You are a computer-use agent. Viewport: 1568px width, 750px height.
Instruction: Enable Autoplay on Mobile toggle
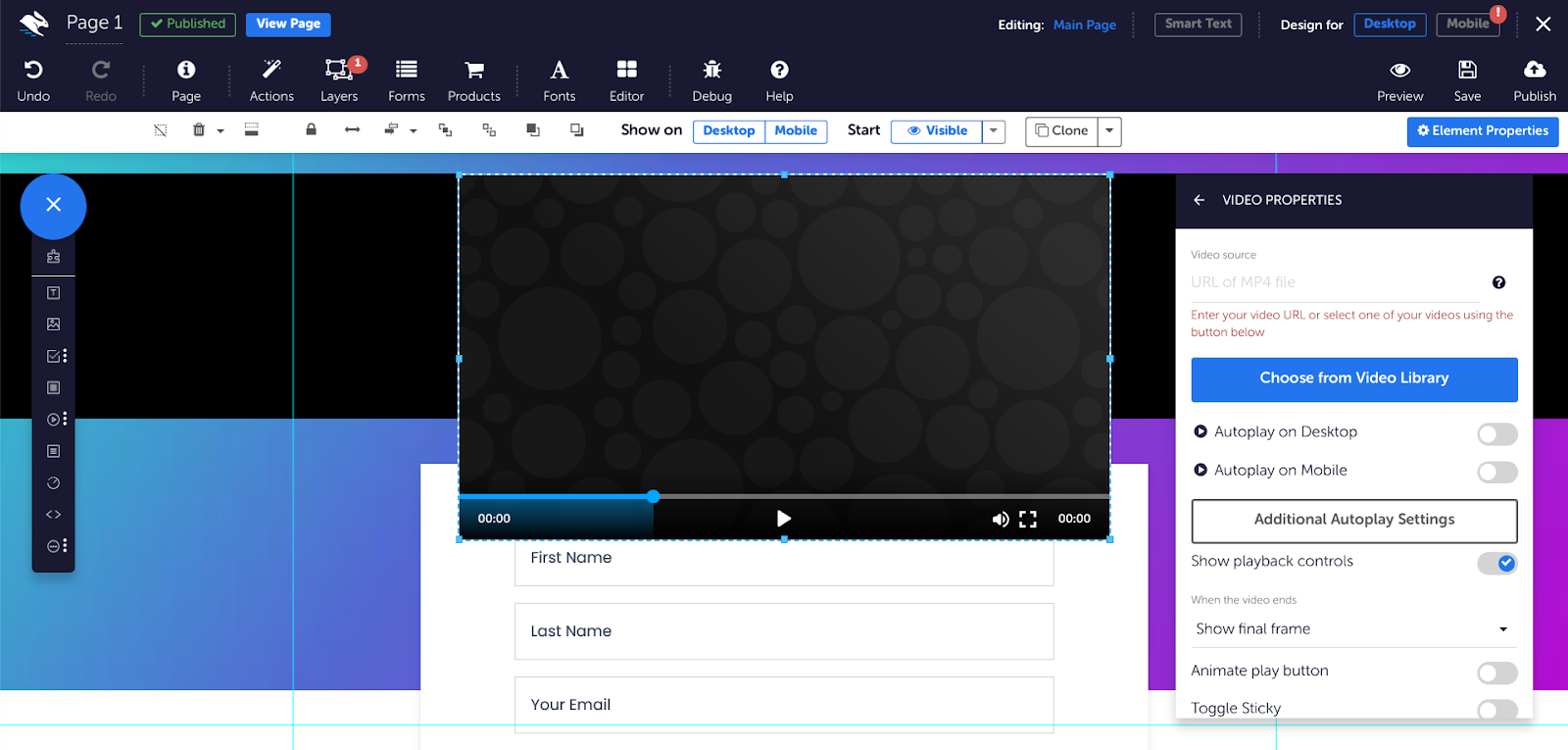pos(1496,473)
